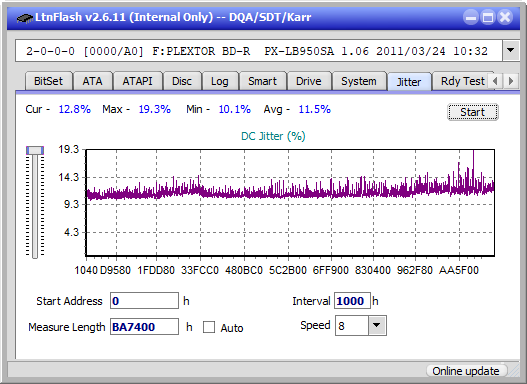The image size is (527, 384).
Task: Open the Rdy Test tab
Action: [462, 81]
